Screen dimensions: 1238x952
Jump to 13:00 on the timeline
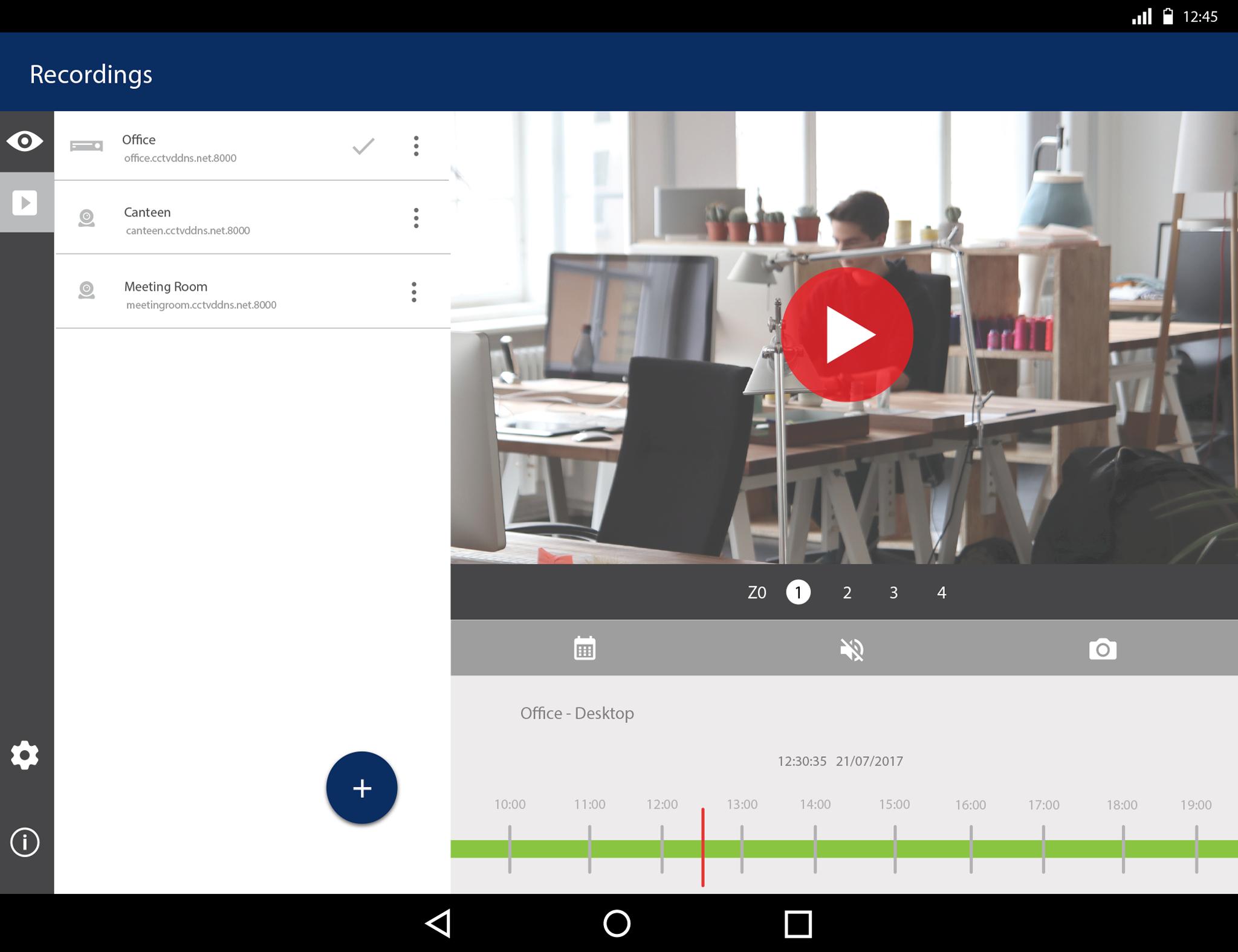(x=742, y=805)
